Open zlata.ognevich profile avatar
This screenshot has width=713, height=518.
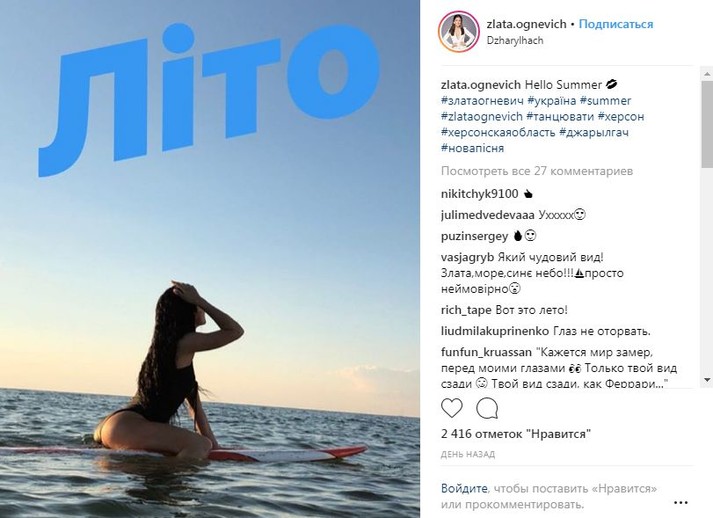coord(458,31)
